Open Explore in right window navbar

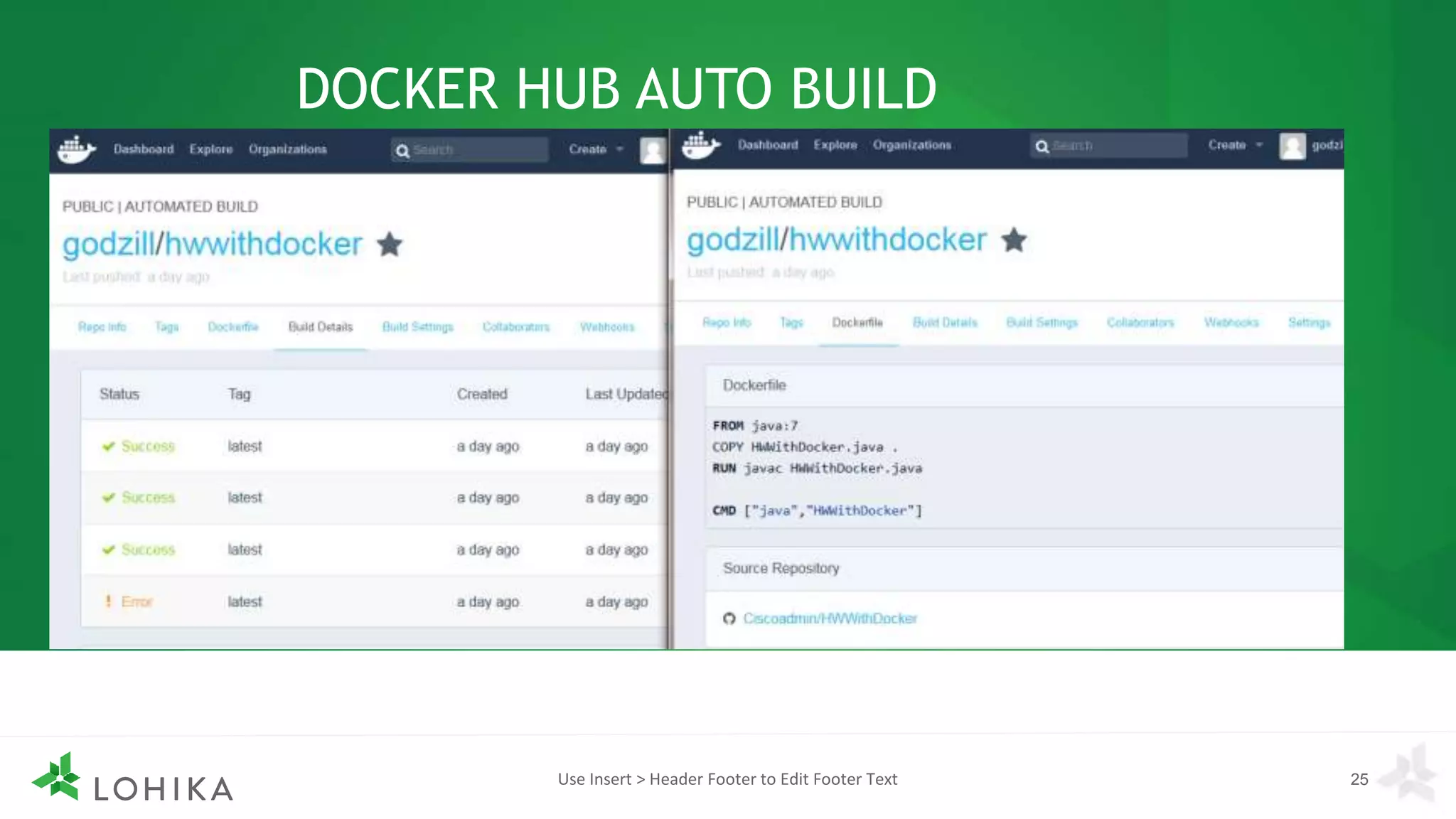click(x=835, y=145)
